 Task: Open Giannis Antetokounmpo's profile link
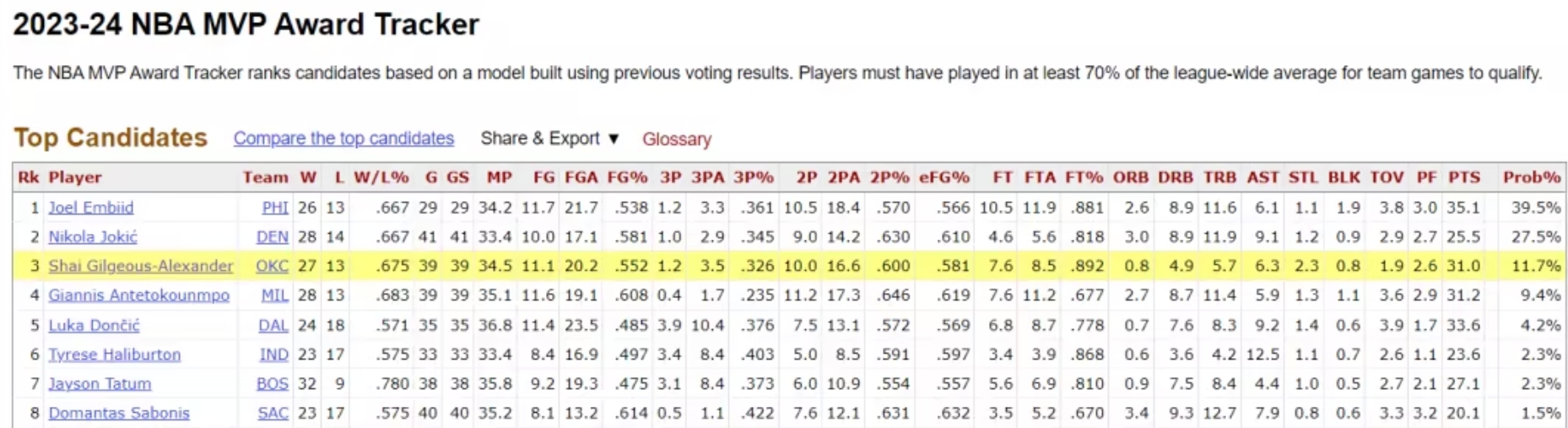[x=138, y=295]
